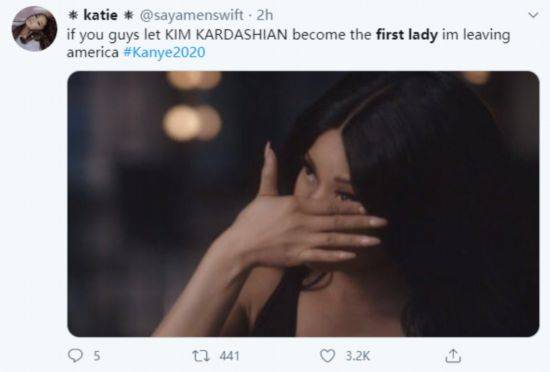Open the tweet via the 2h timestamp
This screenshot has width=550, height=372.
point(265,15)
